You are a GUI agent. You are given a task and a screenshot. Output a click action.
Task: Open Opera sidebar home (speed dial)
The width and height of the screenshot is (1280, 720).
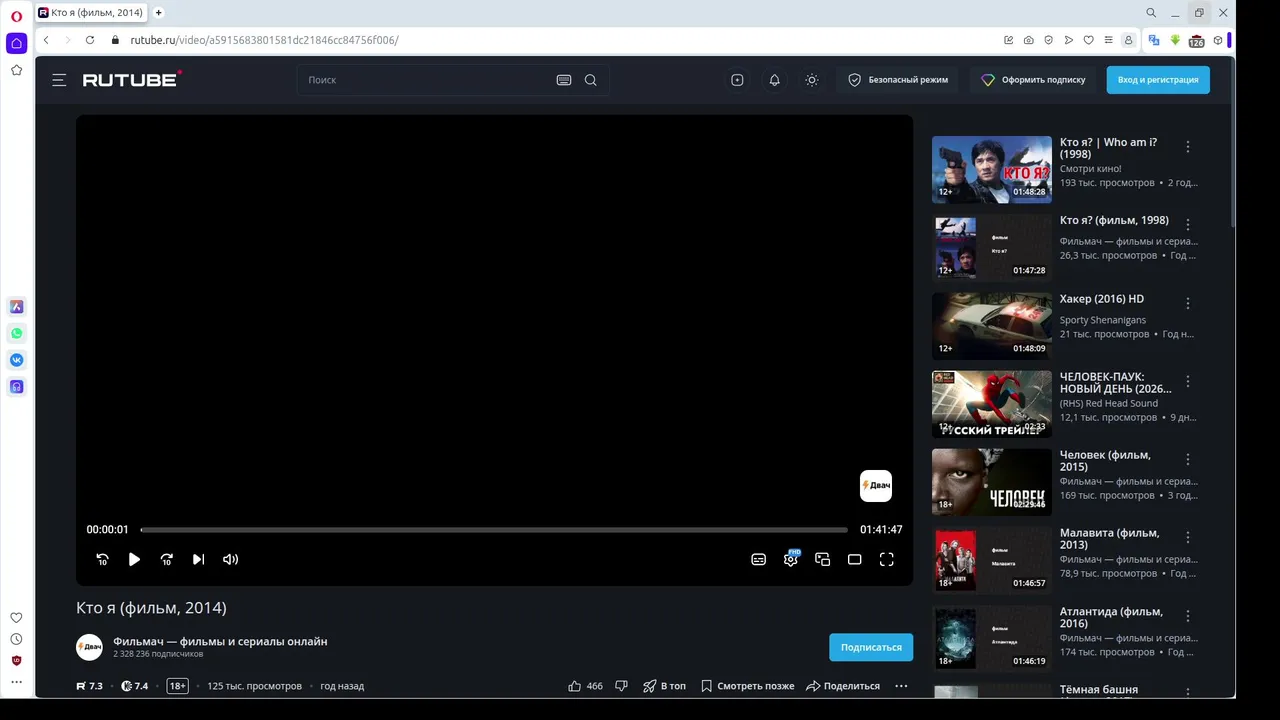coord(16,43)
